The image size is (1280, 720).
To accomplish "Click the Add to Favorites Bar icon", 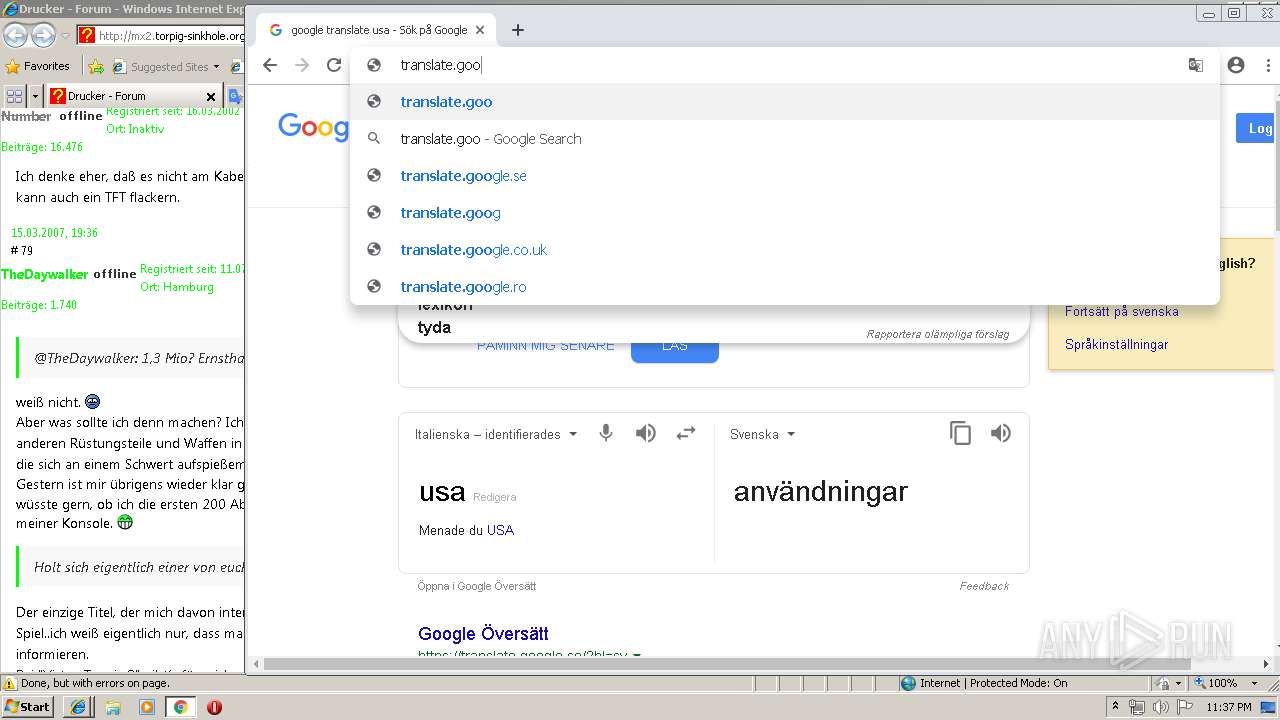I will [96, 67].
